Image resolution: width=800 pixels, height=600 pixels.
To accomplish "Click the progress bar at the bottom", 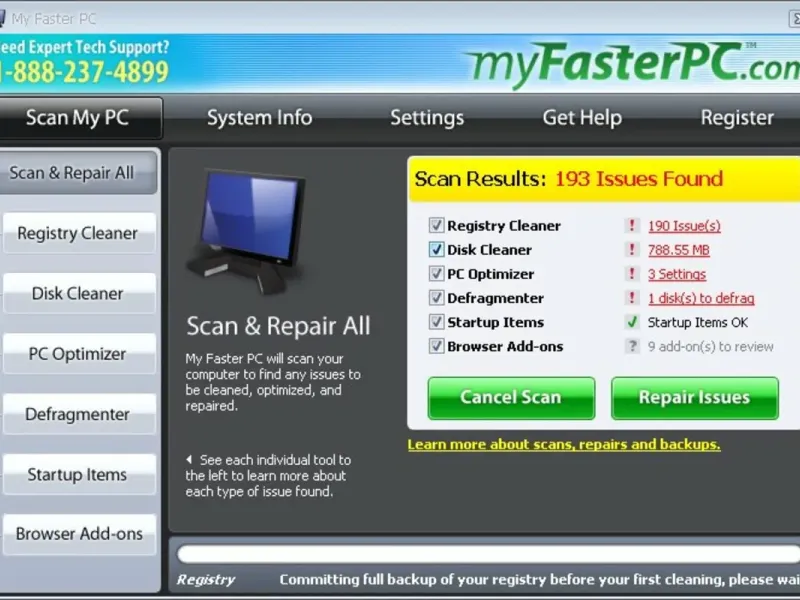I will 488,554.
